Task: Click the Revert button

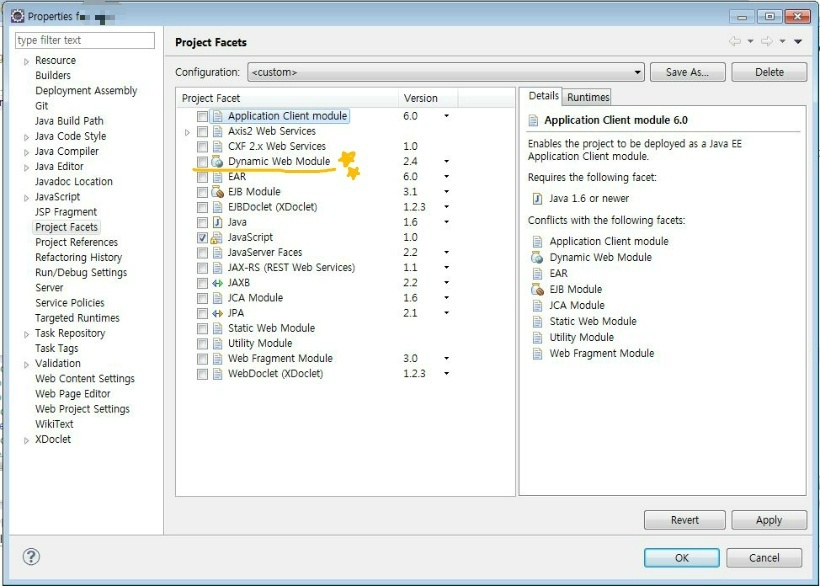Action: click(685, 520)
